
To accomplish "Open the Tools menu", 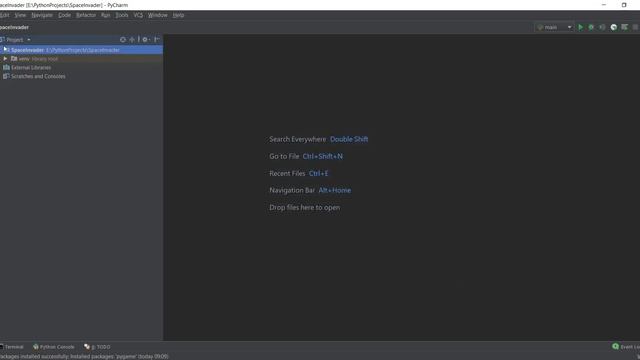I will 122,15.
